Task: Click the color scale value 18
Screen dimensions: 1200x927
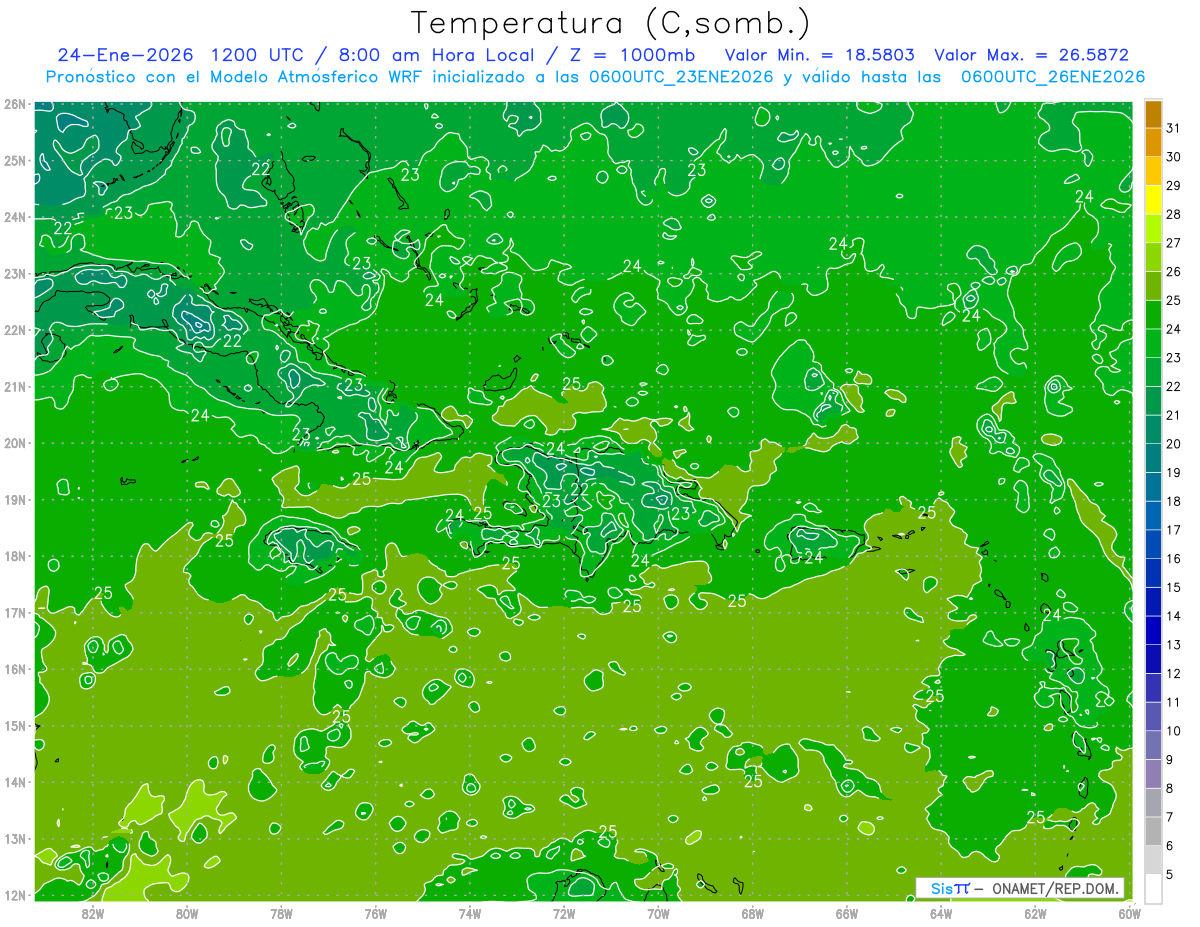Action: coord(1174,501)
